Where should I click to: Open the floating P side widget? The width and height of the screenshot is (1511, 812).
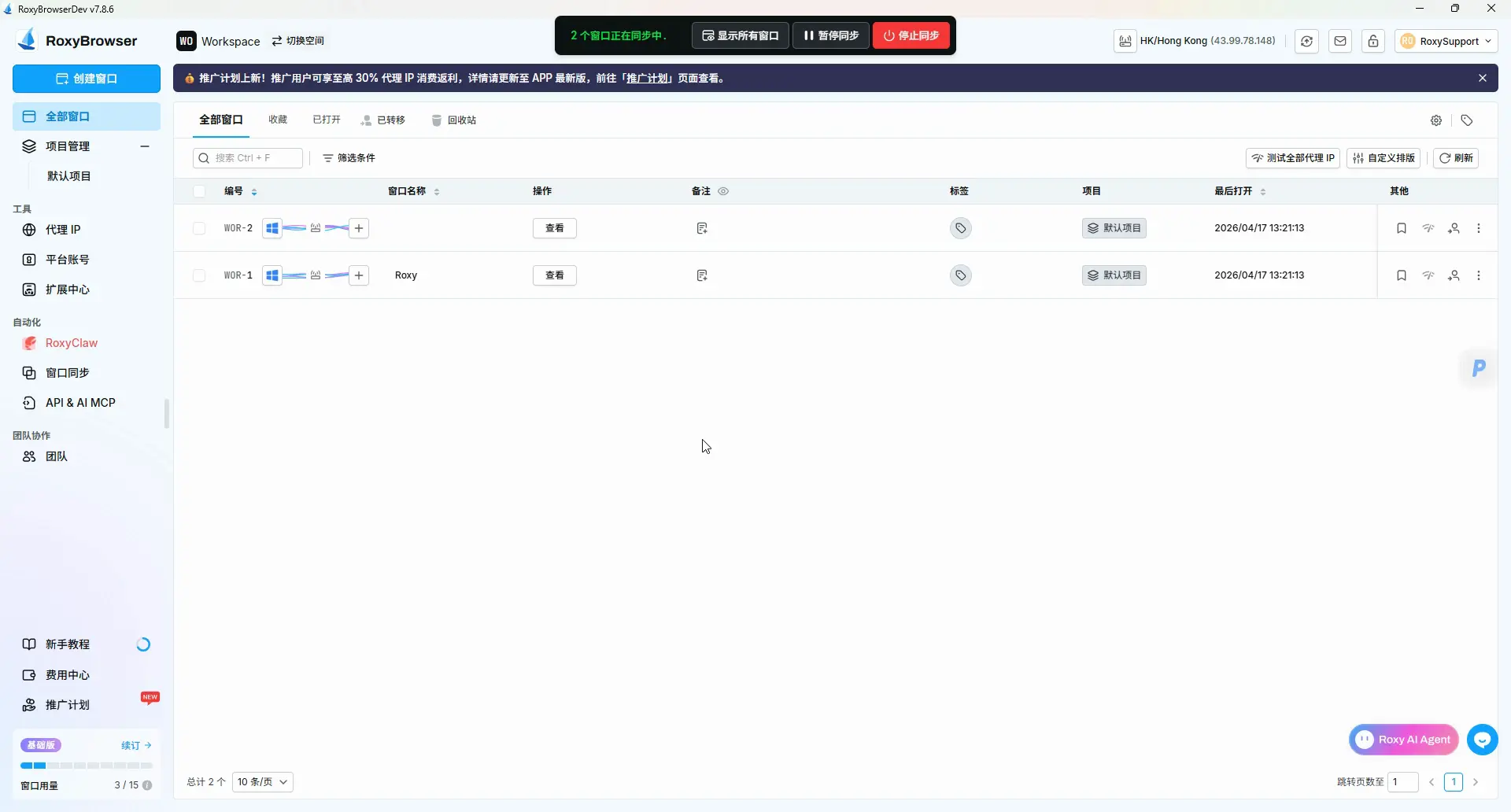coord(1479,367)
